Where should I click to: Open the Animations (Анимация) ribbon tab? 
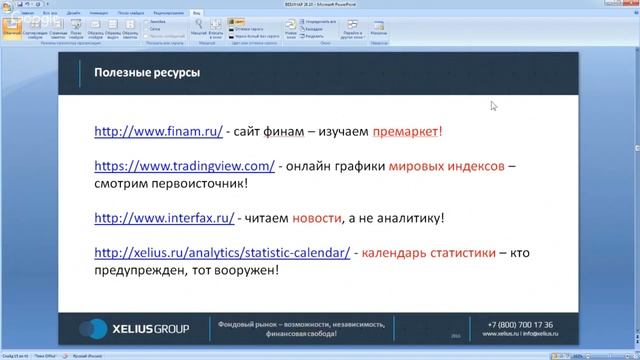99,13
